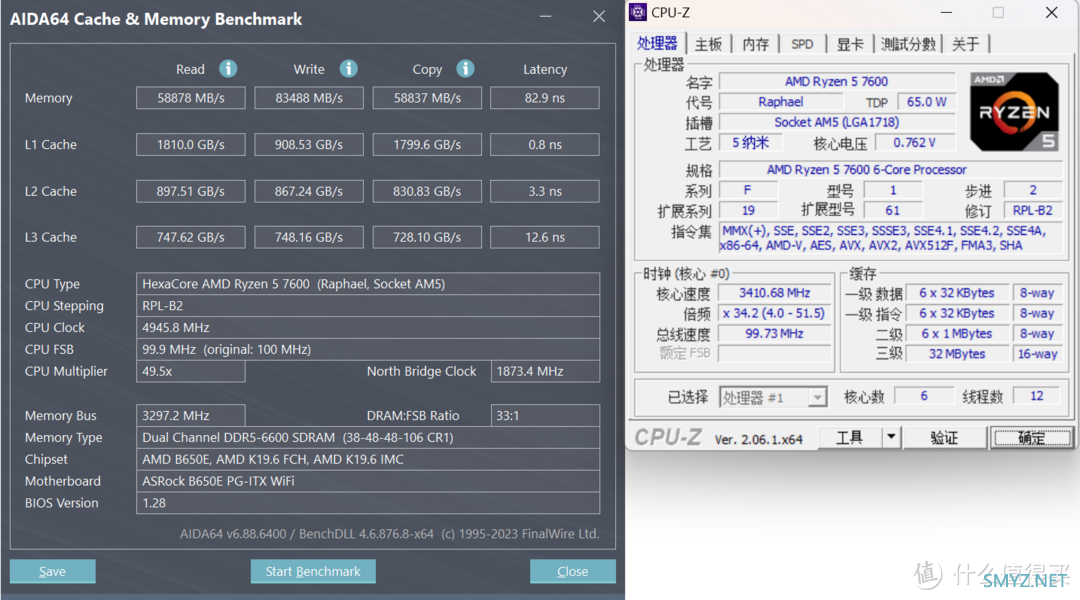The image size is (1080, 600).
Task: Click the Chipset field AMD B650E
Action: click(x=368, y=459)
